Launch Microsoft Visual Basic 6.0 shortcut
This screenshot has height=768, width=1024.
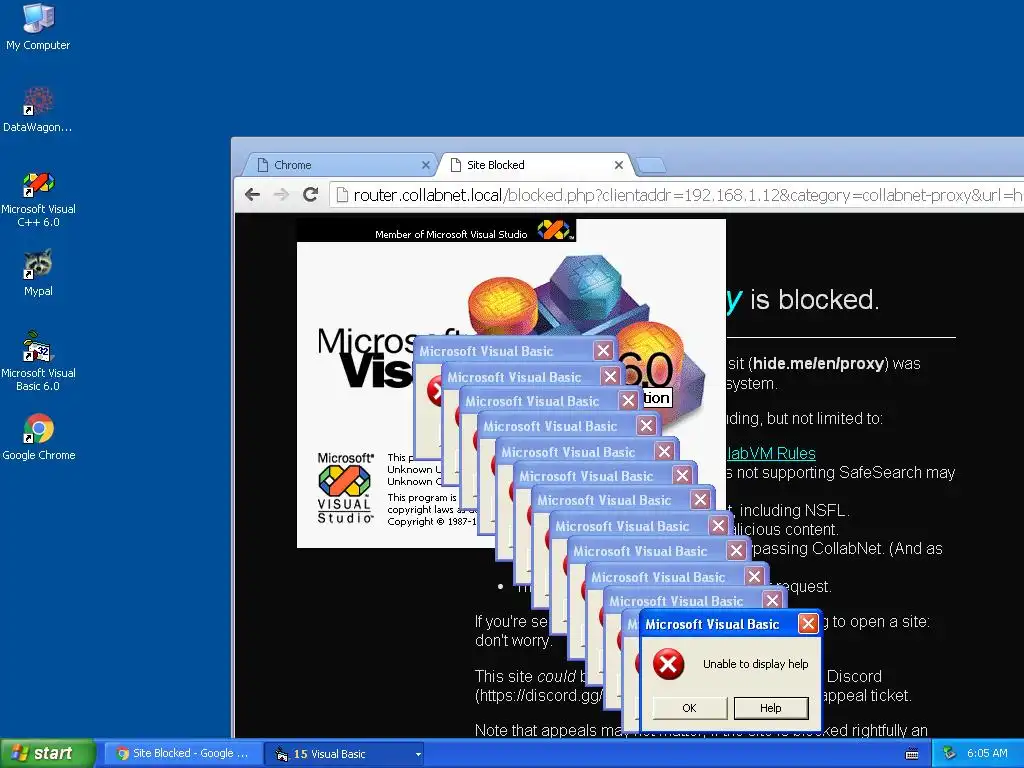pyautogui.click(x=38, y=362)
